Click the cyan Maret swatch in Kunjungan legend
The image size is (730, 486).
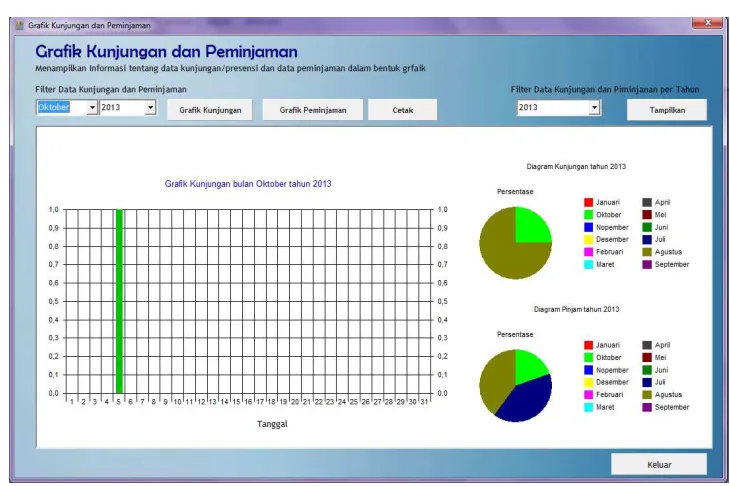(588, 264)
